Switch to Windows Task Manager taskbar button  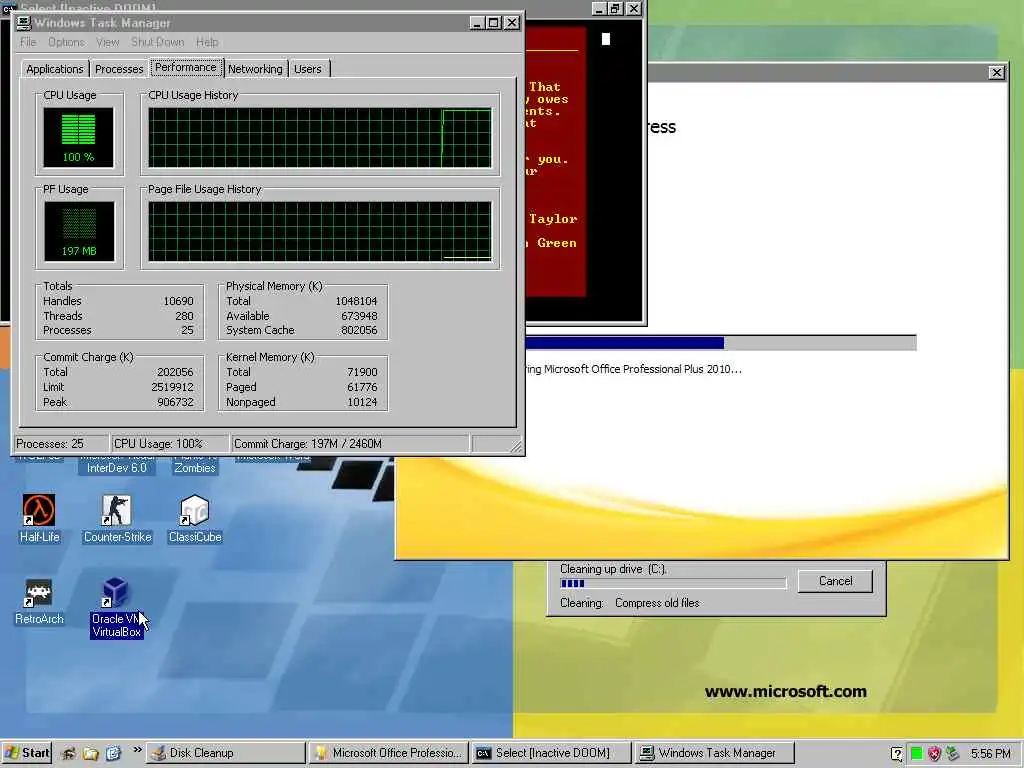click(x=714, y=753)
